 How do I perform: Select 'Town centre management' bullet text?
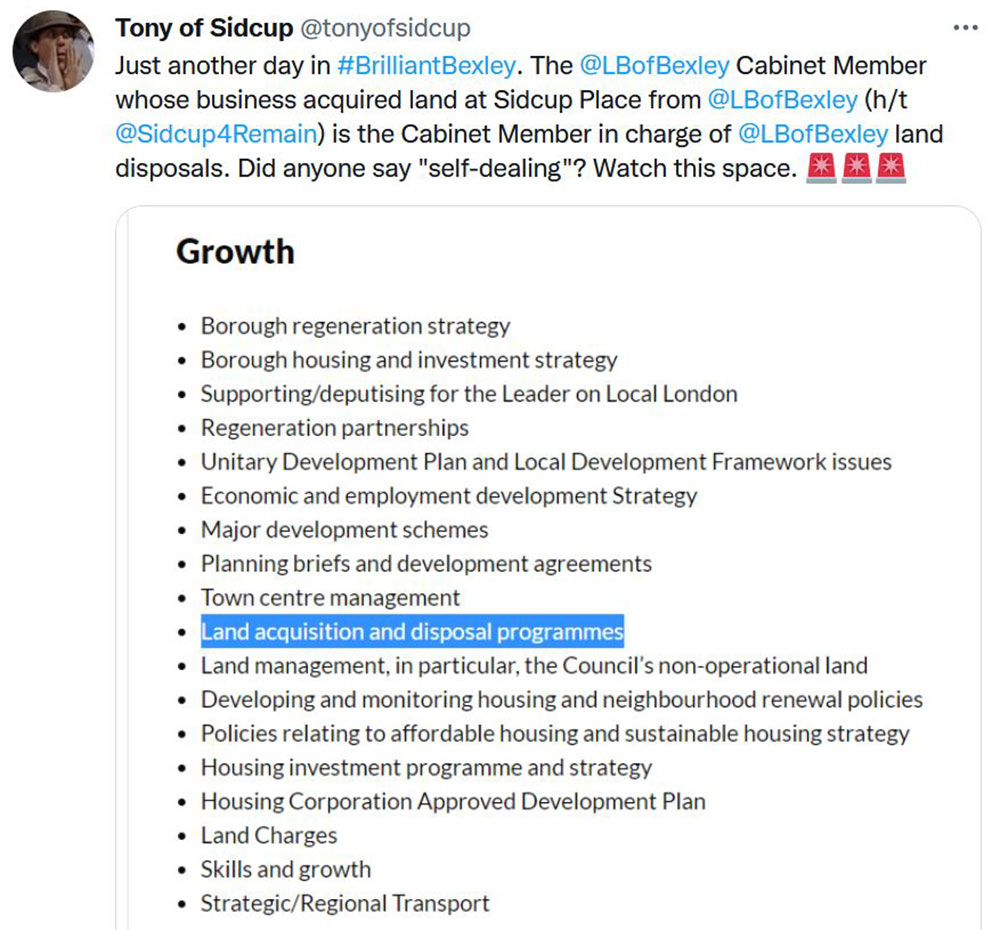(330, 598)
